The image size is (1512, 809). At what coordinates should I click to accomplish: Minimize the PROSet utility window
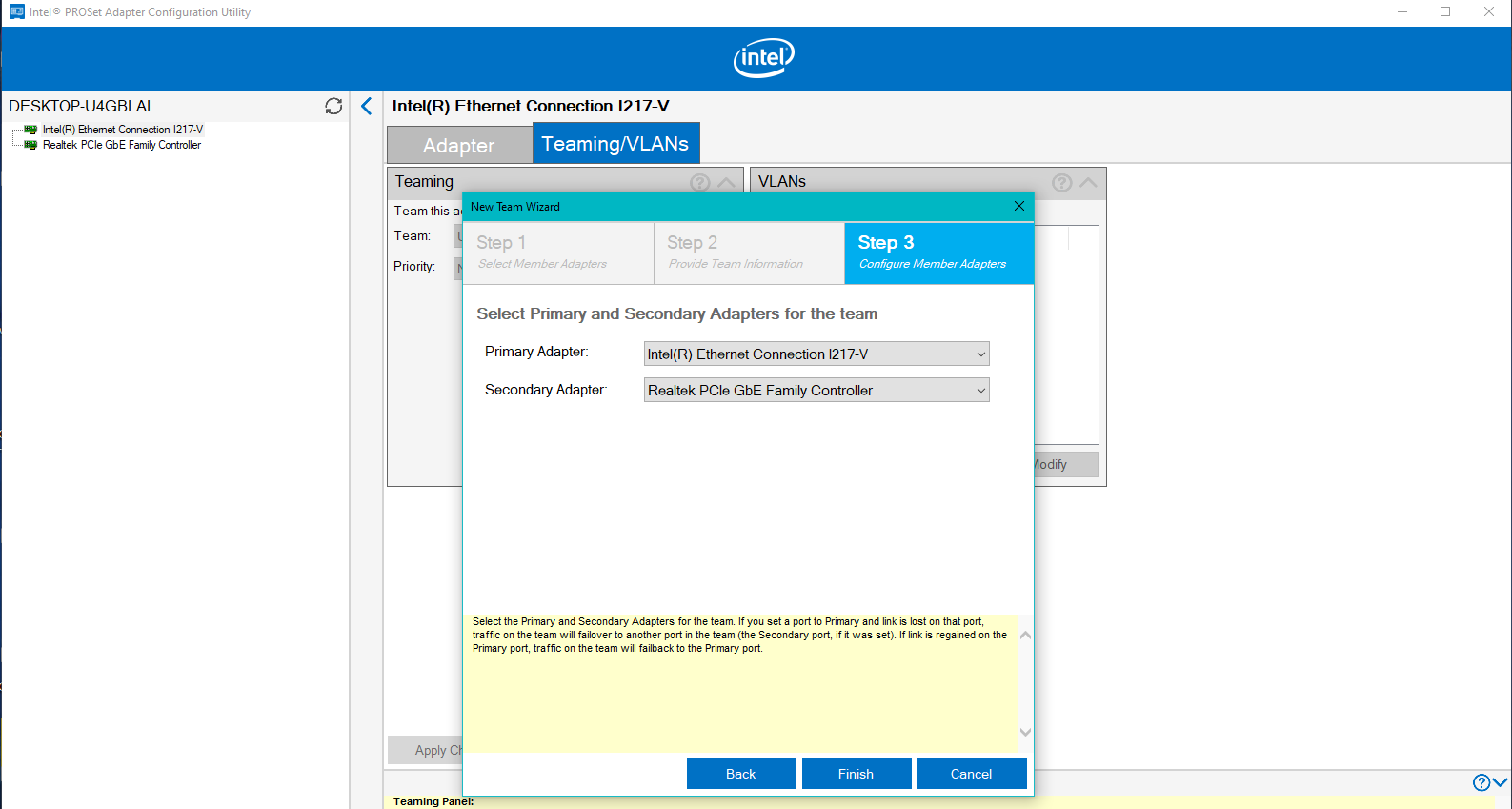[x=1402, y=12]
